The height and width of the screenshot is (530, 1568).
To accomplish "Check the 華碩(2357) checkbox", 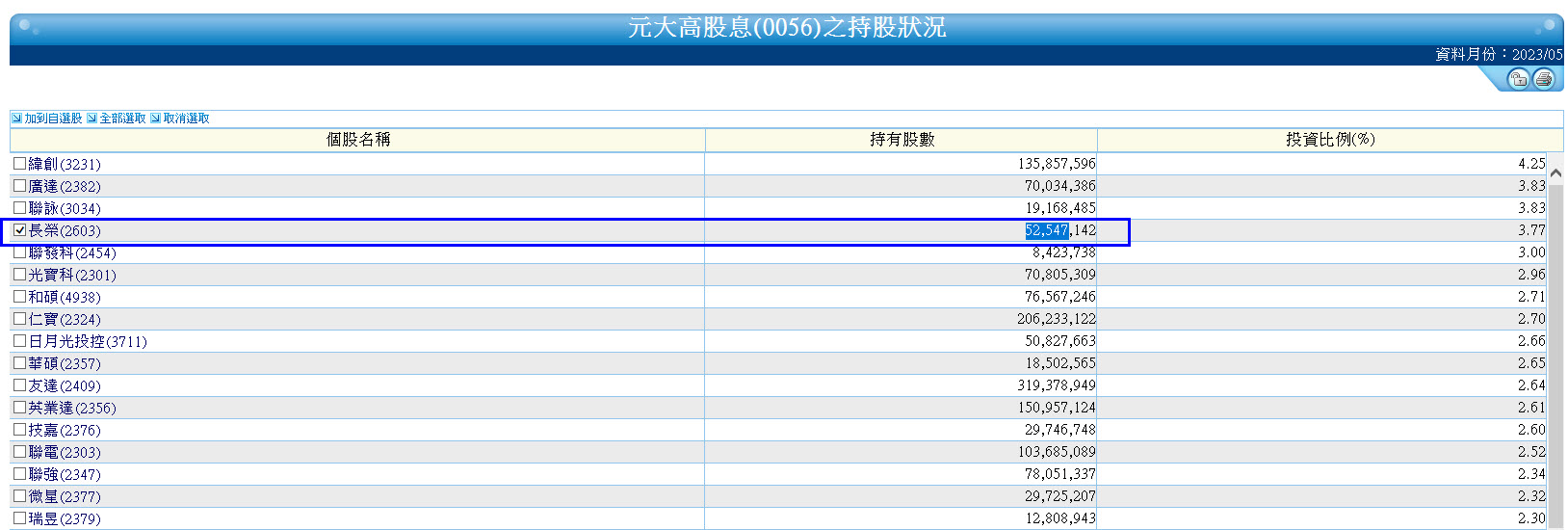I will (19, 363).
